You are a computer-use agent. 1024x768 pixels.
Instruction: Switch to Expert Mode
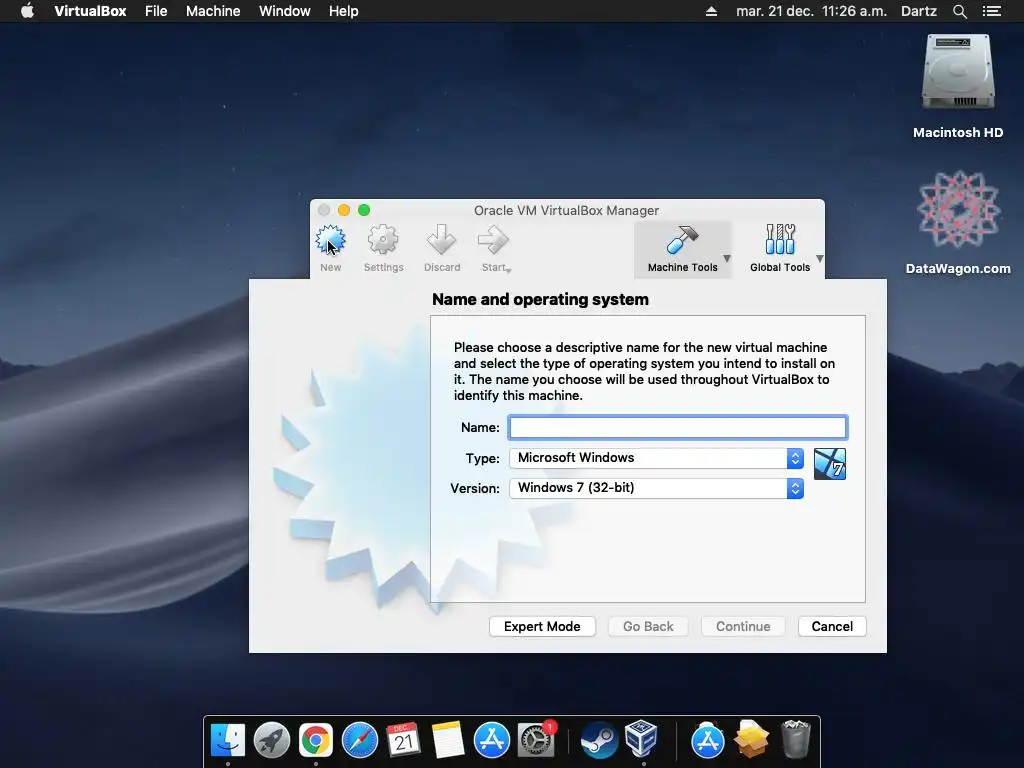point(542,626)
